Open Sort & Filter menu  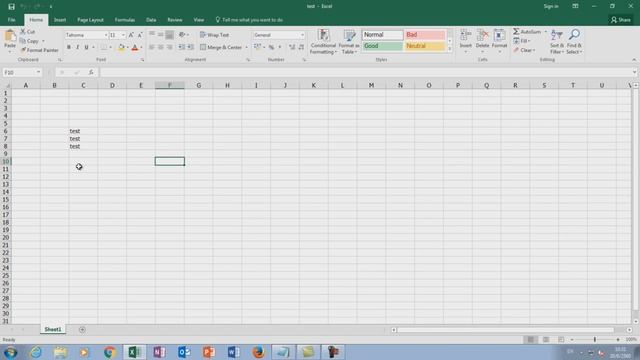(557, 42)
